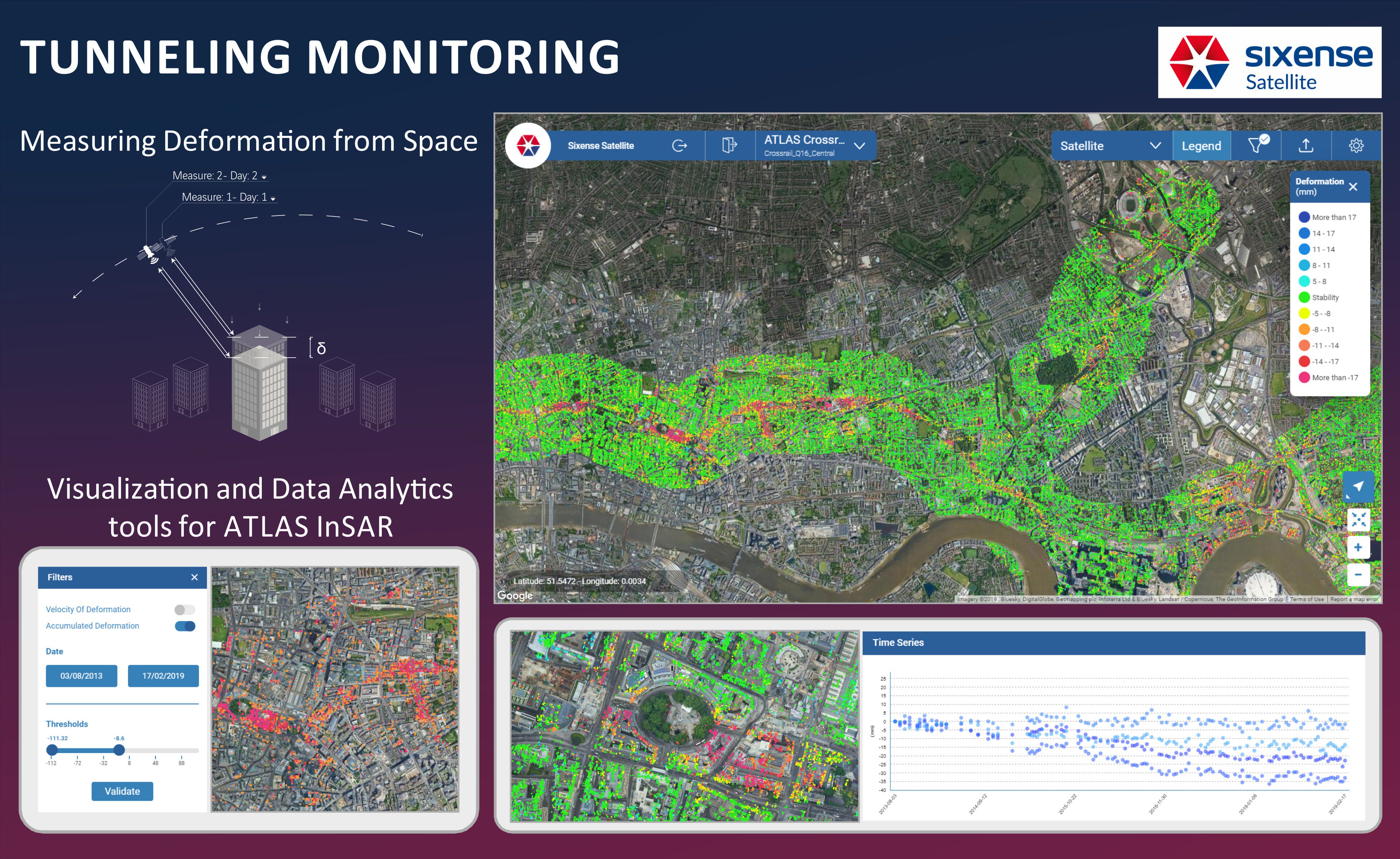This screenshot has width=1400, height=859.
Task: Click the '-8 - -11' orange legend entry
Action: (1317, 329)
